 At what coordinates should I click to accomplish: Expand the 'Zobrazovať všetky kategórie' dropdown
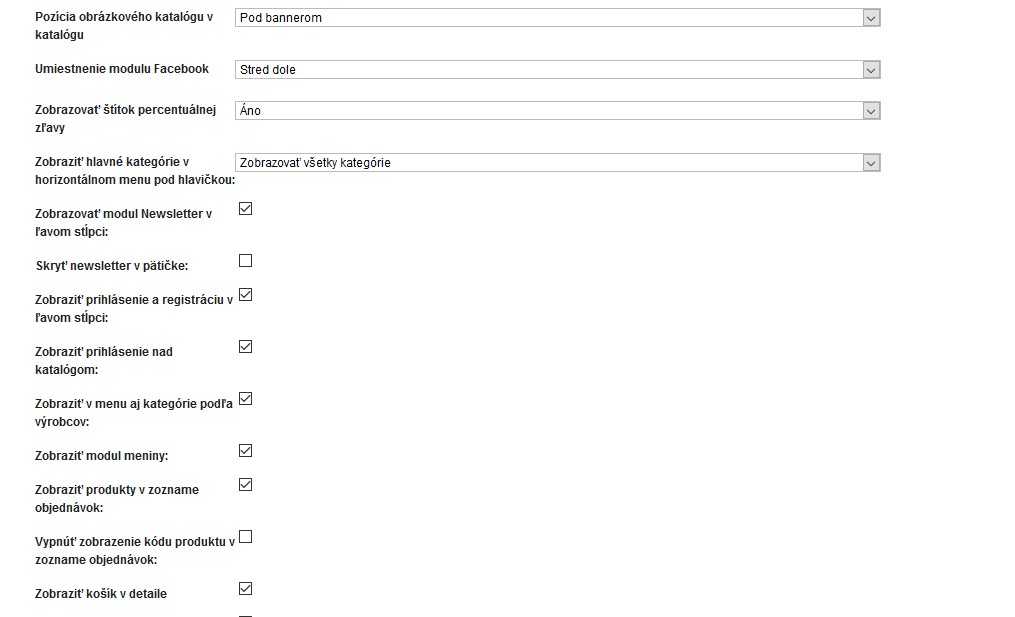coord(557,163)
